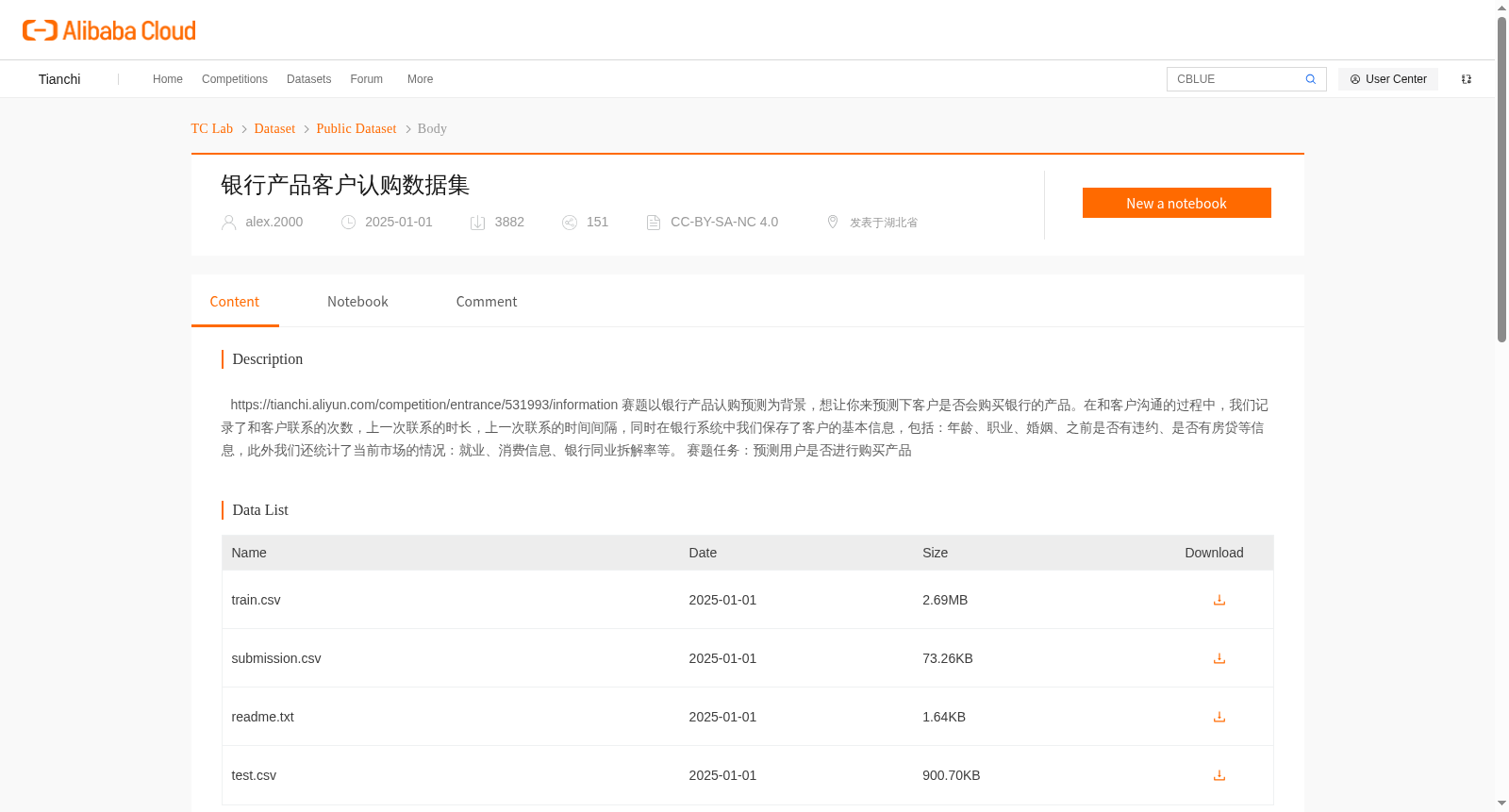
Task: Click the Body breadcrumb text
Action: point(433,128)
